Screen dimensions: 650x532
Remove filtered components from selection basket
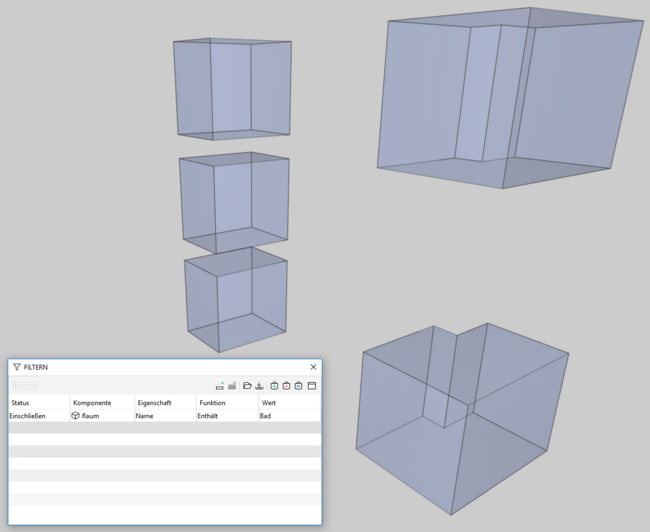click(x=286, y=386)
